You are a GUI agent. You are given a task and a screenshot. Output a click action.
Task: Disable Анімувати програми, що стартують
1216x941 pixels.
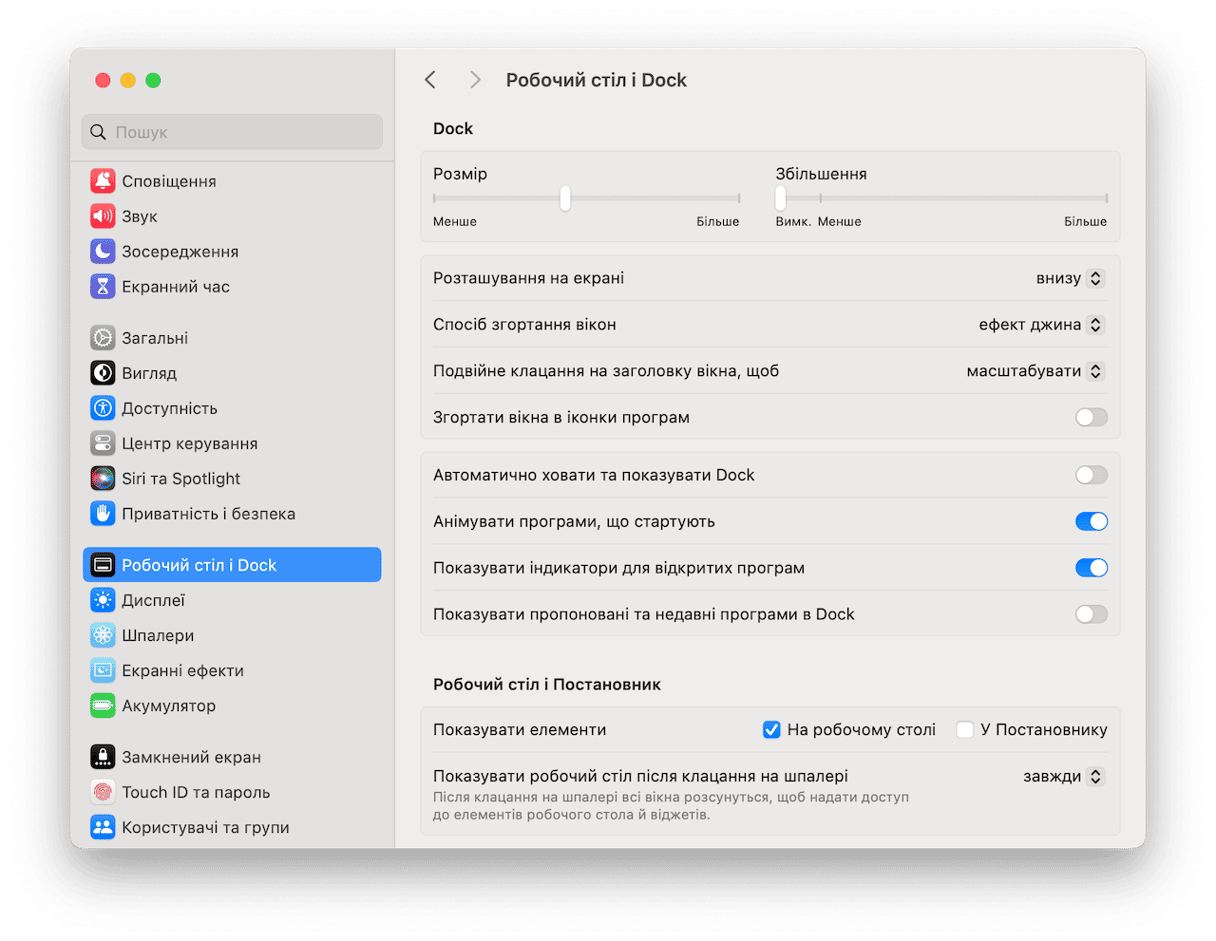point(1091,521)
